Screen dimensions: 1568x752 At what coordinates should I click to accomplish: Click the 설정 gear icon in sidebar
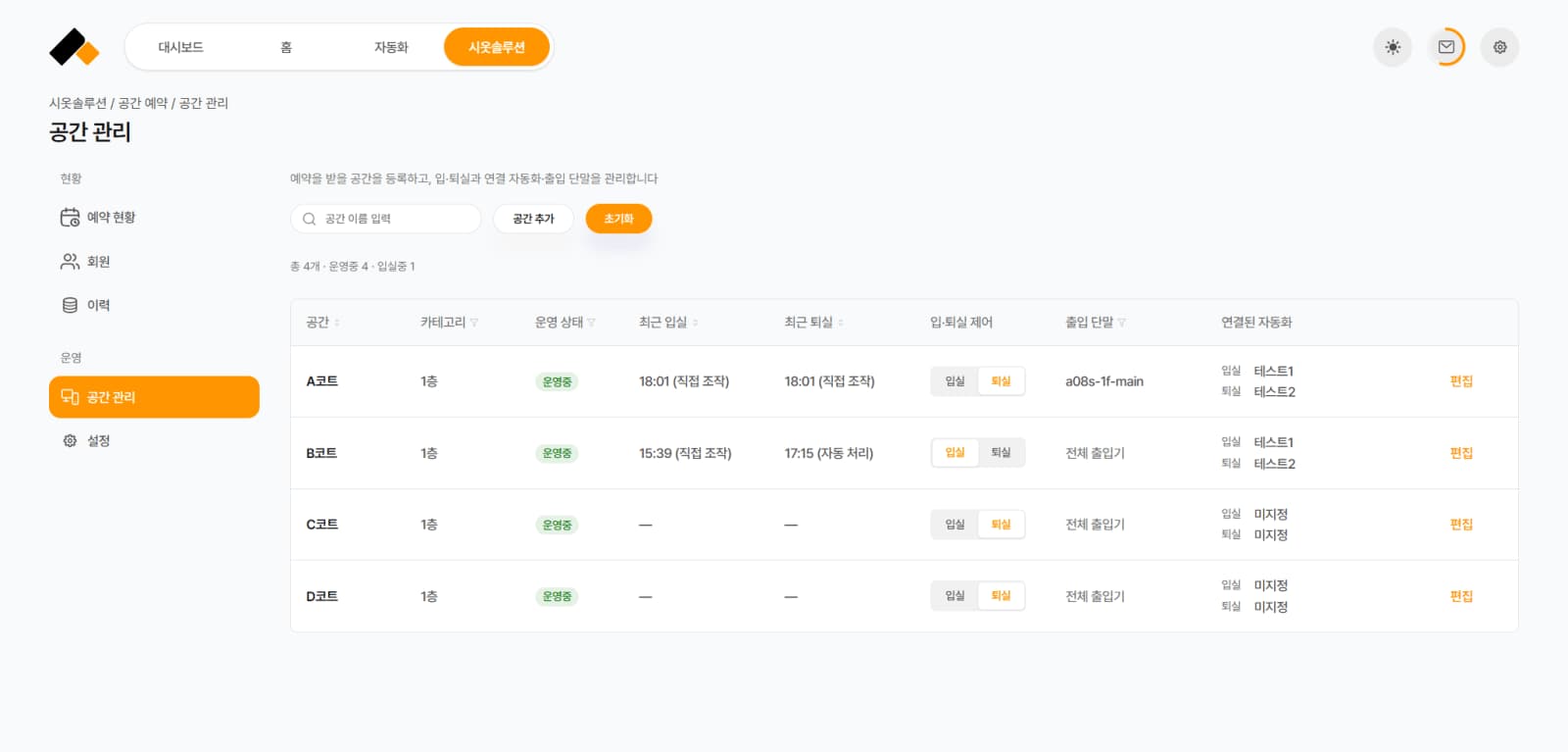tap(70, 441)
